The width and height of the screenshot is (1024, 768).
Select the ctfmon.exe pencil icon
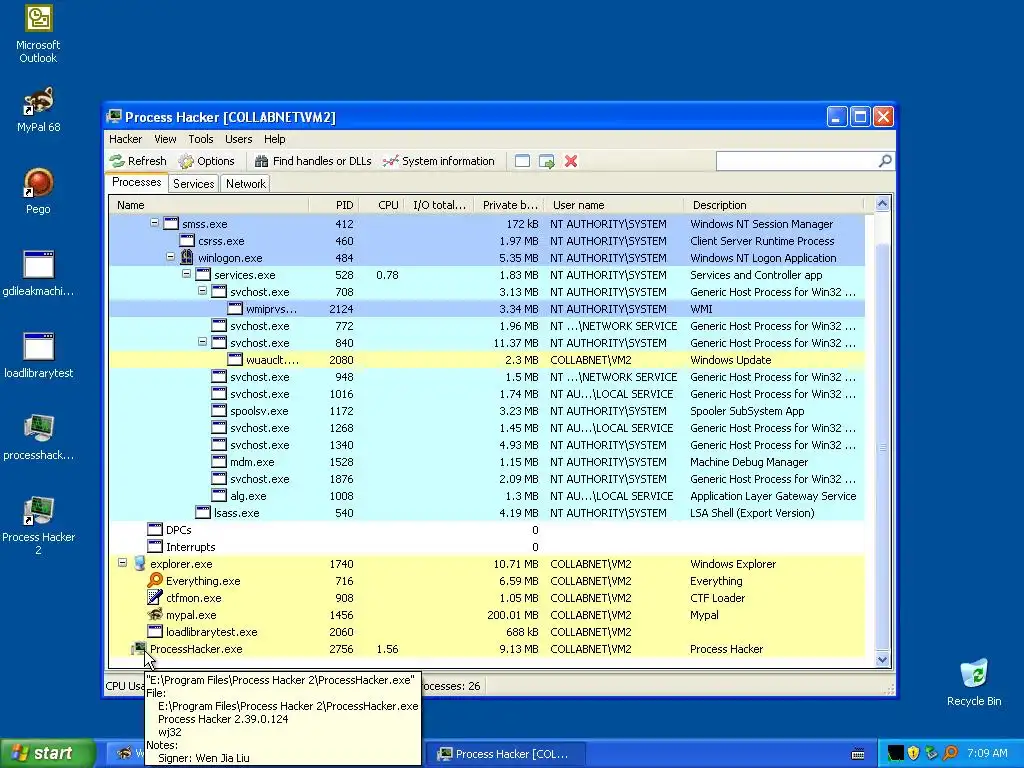(155, 597)
